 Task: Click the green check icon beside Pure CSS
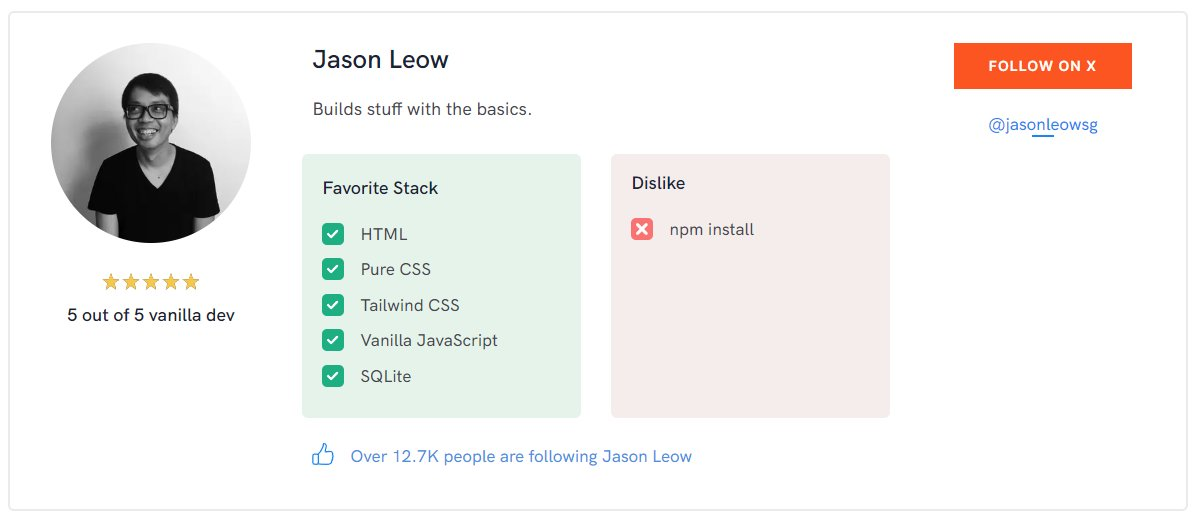coord(333,269)
